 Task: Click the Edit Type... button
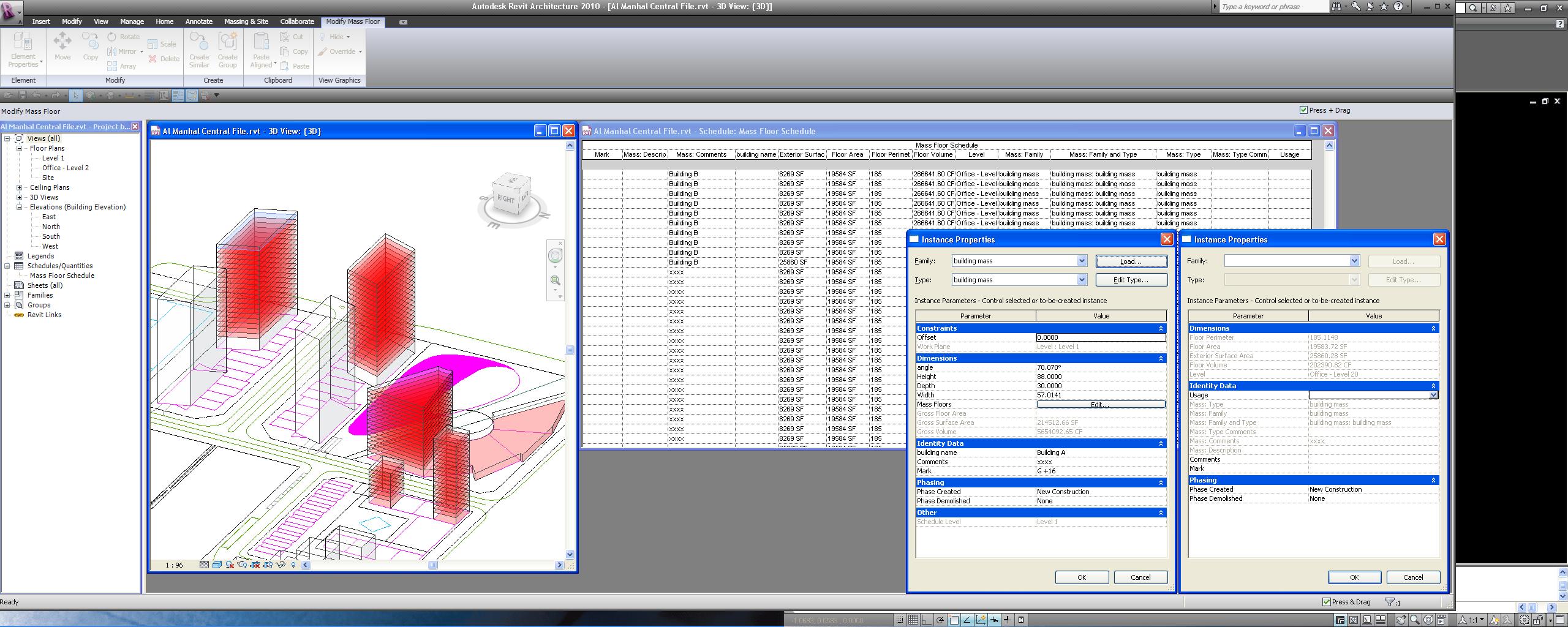[x=1131, y=280]
